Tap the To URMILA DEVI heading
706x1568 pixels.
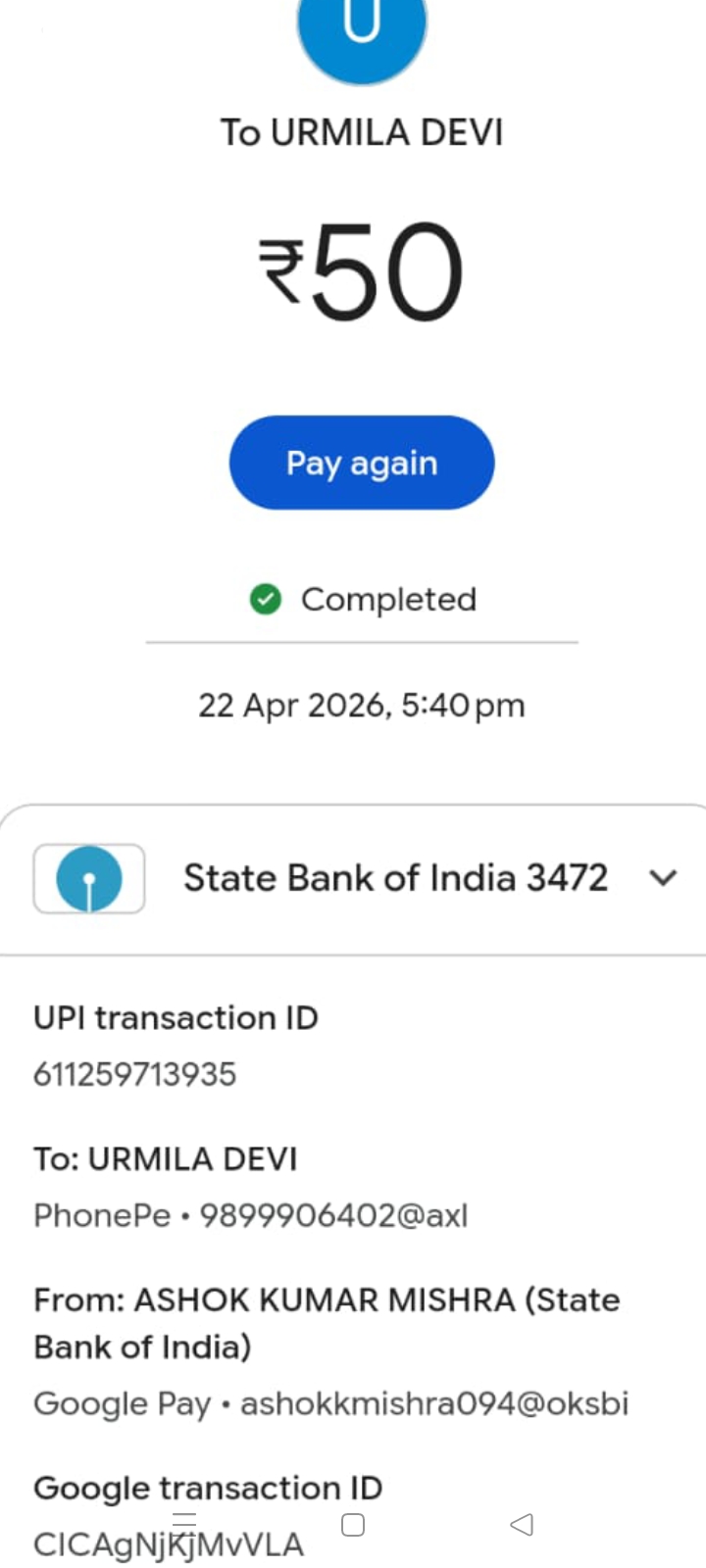[x=362, y=132]
